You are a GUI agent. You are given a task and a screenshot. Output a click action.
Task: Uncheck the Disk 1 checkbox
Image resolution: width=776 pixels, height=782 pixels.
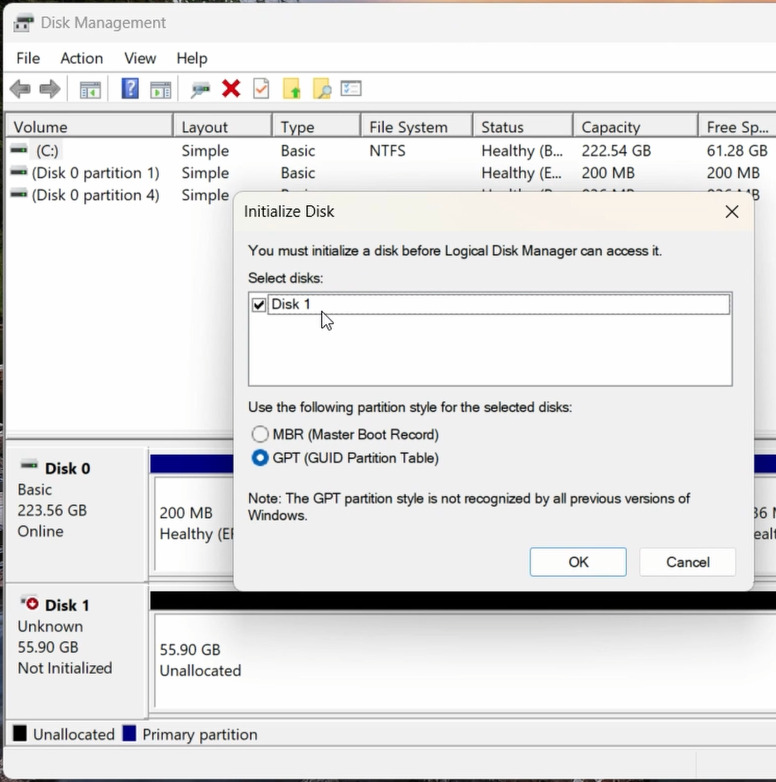coord(259,304)
